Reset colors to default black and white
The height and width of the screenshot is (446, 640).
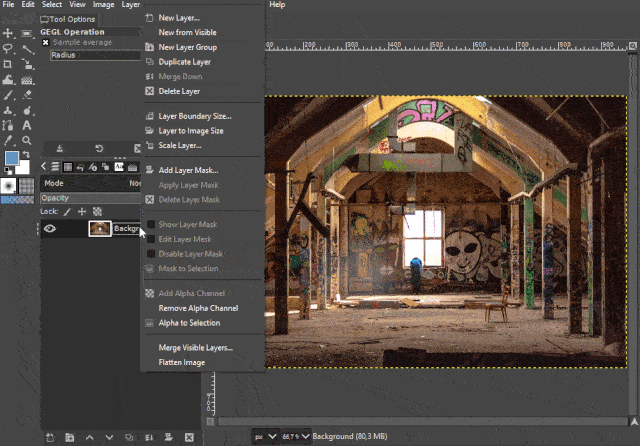8,171
